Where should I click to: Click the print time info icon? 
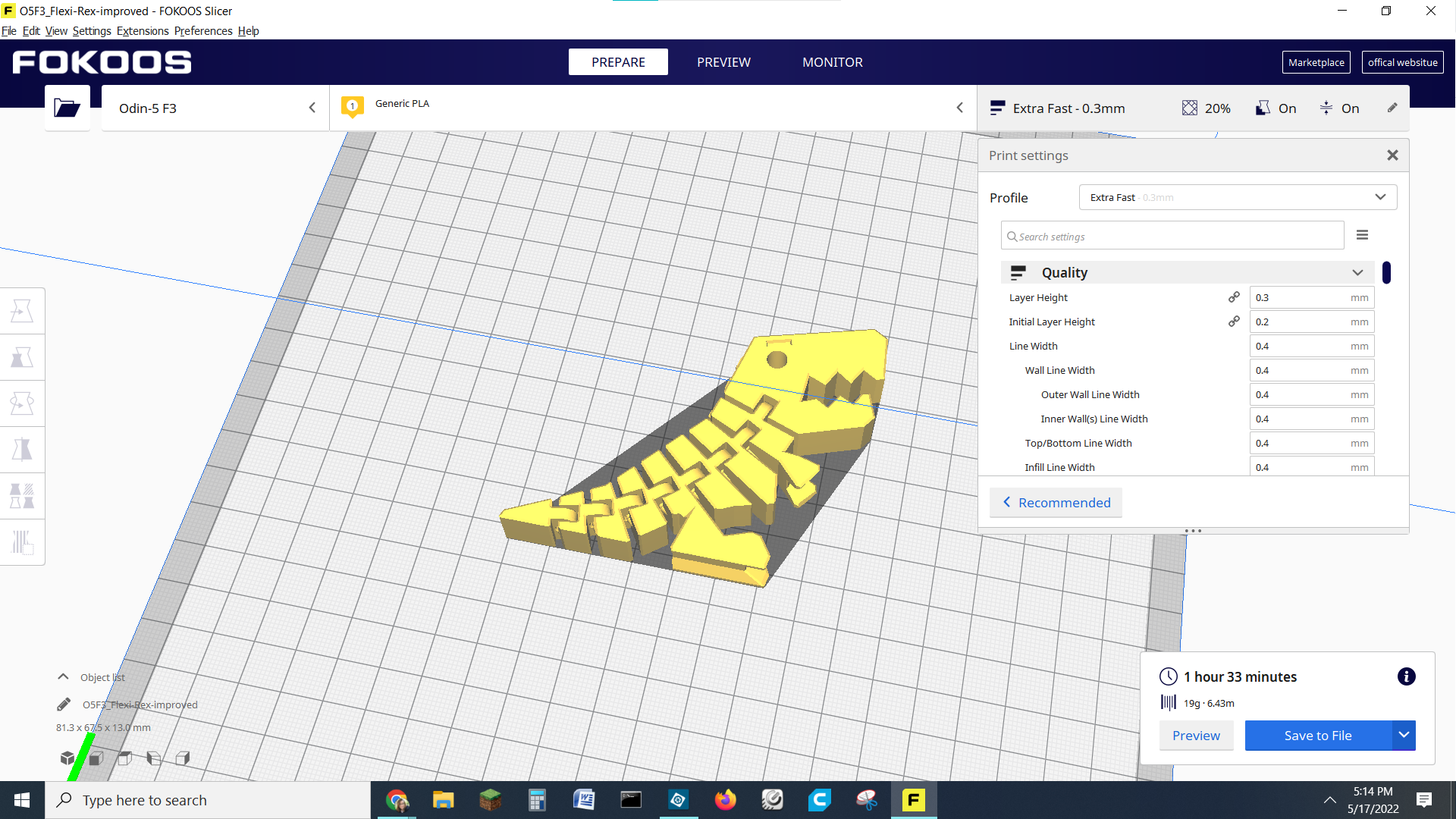pos(1406,676)
